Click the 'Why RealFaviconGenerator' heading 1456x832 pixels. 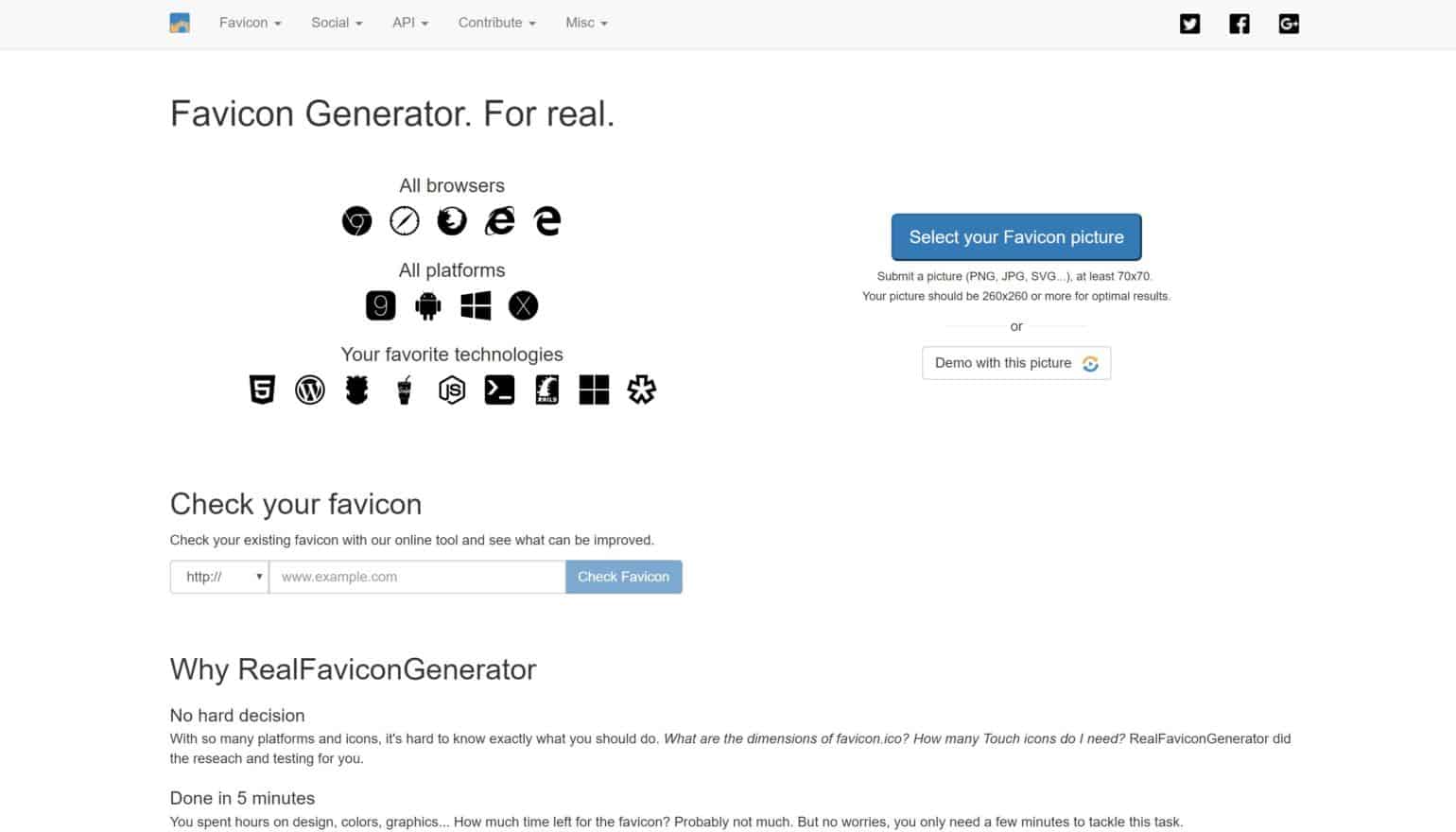coord(353,669)
